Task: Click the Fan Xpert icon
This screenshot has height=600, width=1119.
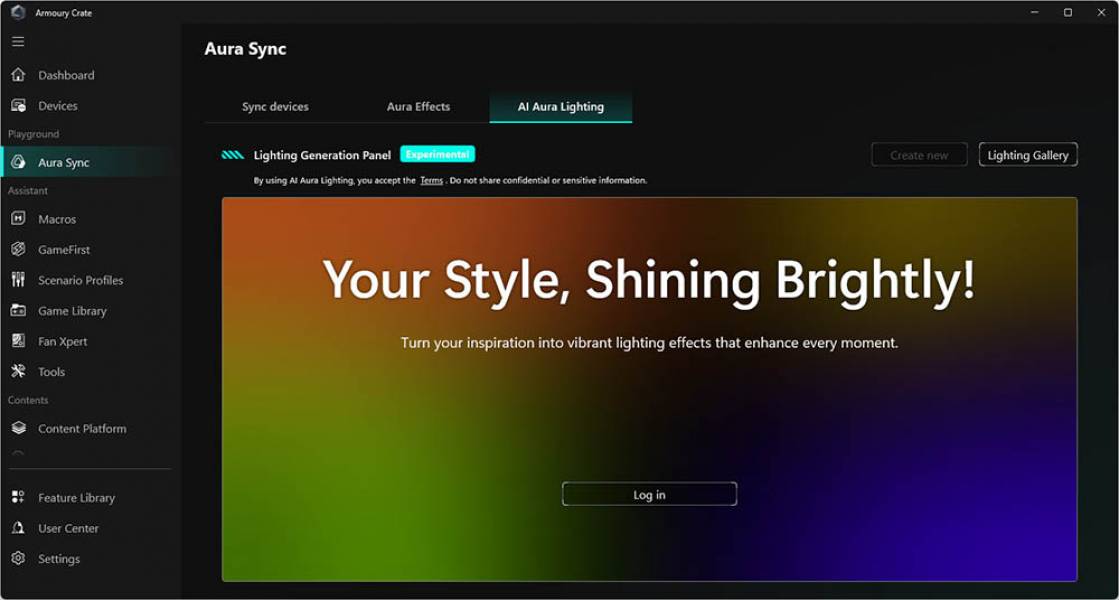Action: (19, 341)
